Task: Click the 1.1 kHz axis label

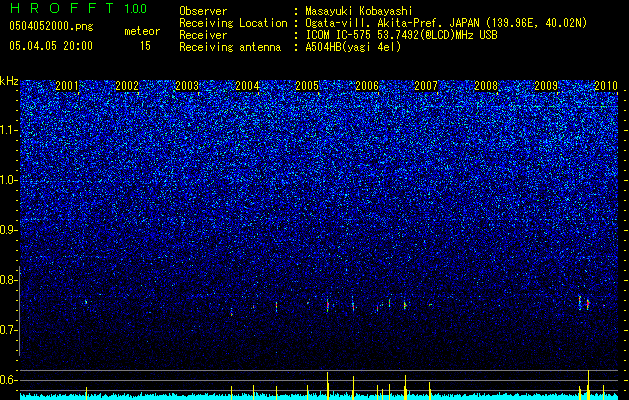Action: 9,130
